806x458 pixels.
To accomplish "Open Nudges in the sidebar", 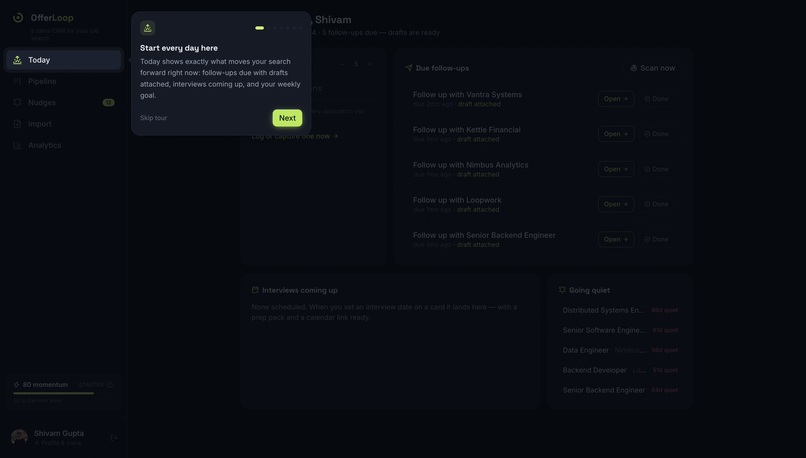I will click(64, 102).
